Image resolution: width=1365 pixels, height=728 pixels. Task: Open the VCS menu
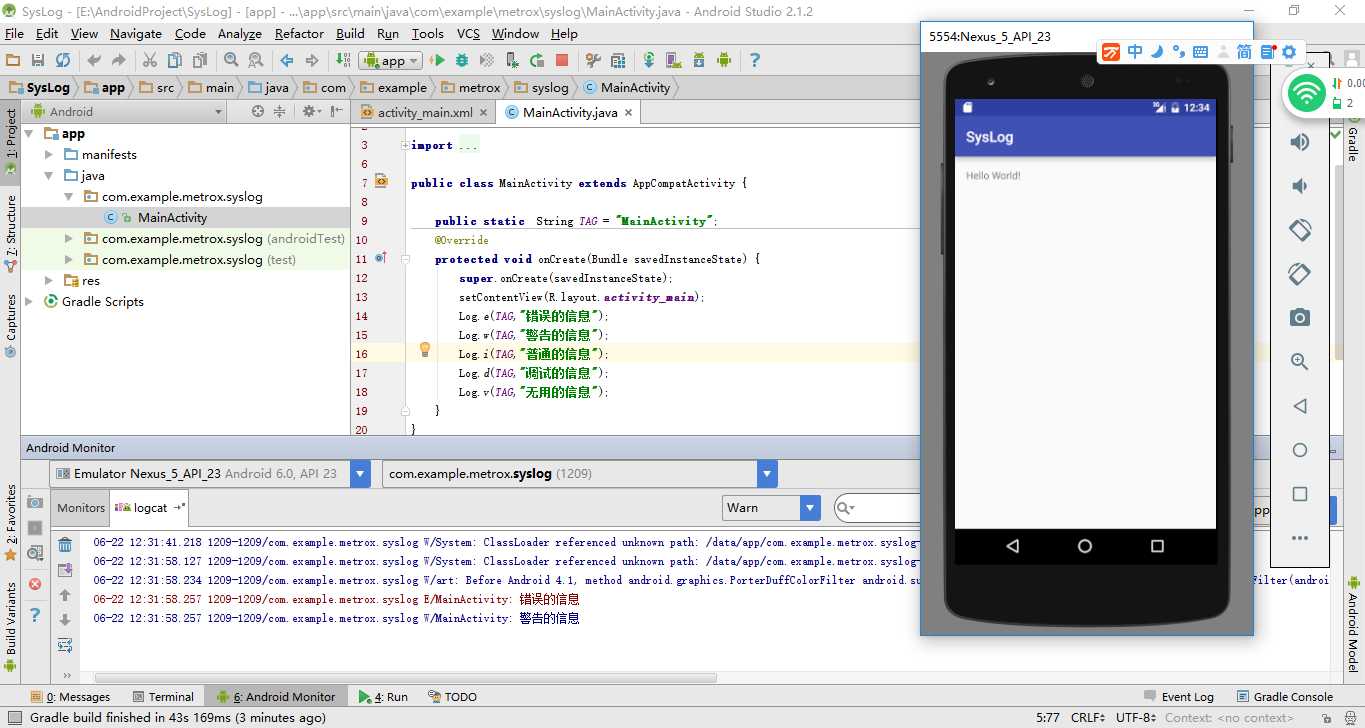[x=468, y=33]
